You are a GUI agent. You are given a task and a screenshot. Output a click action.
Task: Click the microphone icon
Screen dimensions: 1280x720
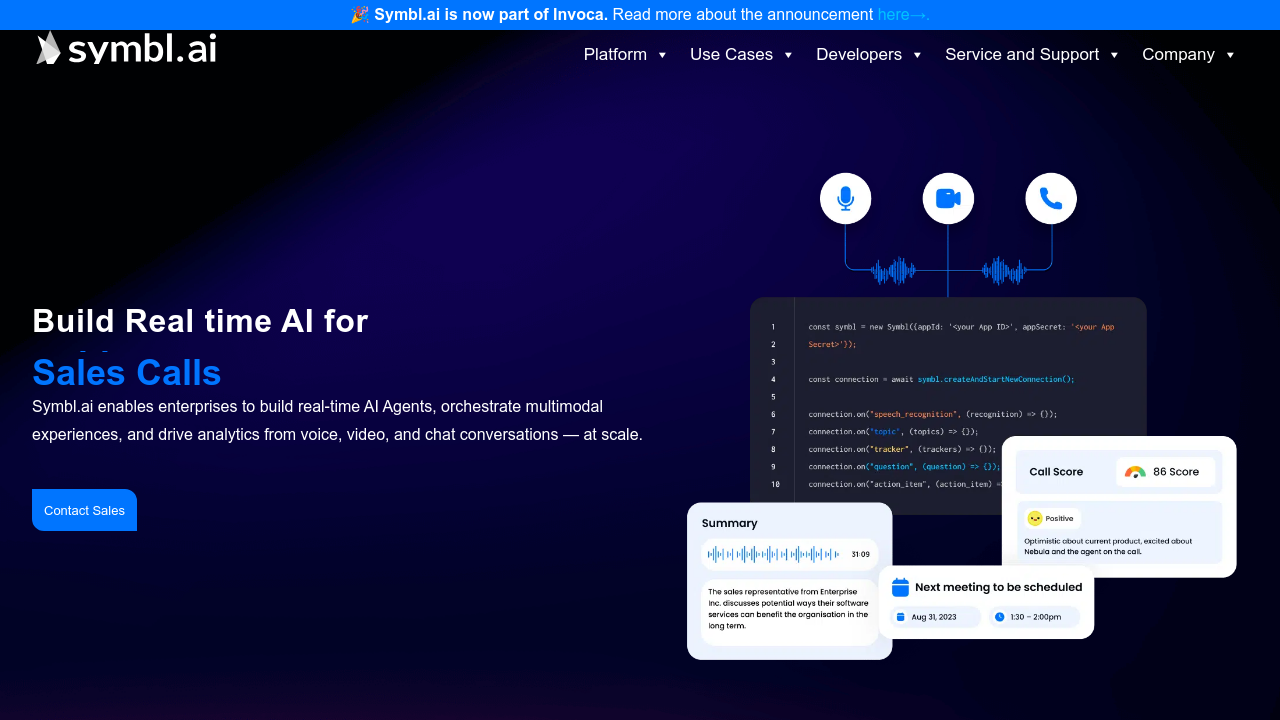[845, 198]
